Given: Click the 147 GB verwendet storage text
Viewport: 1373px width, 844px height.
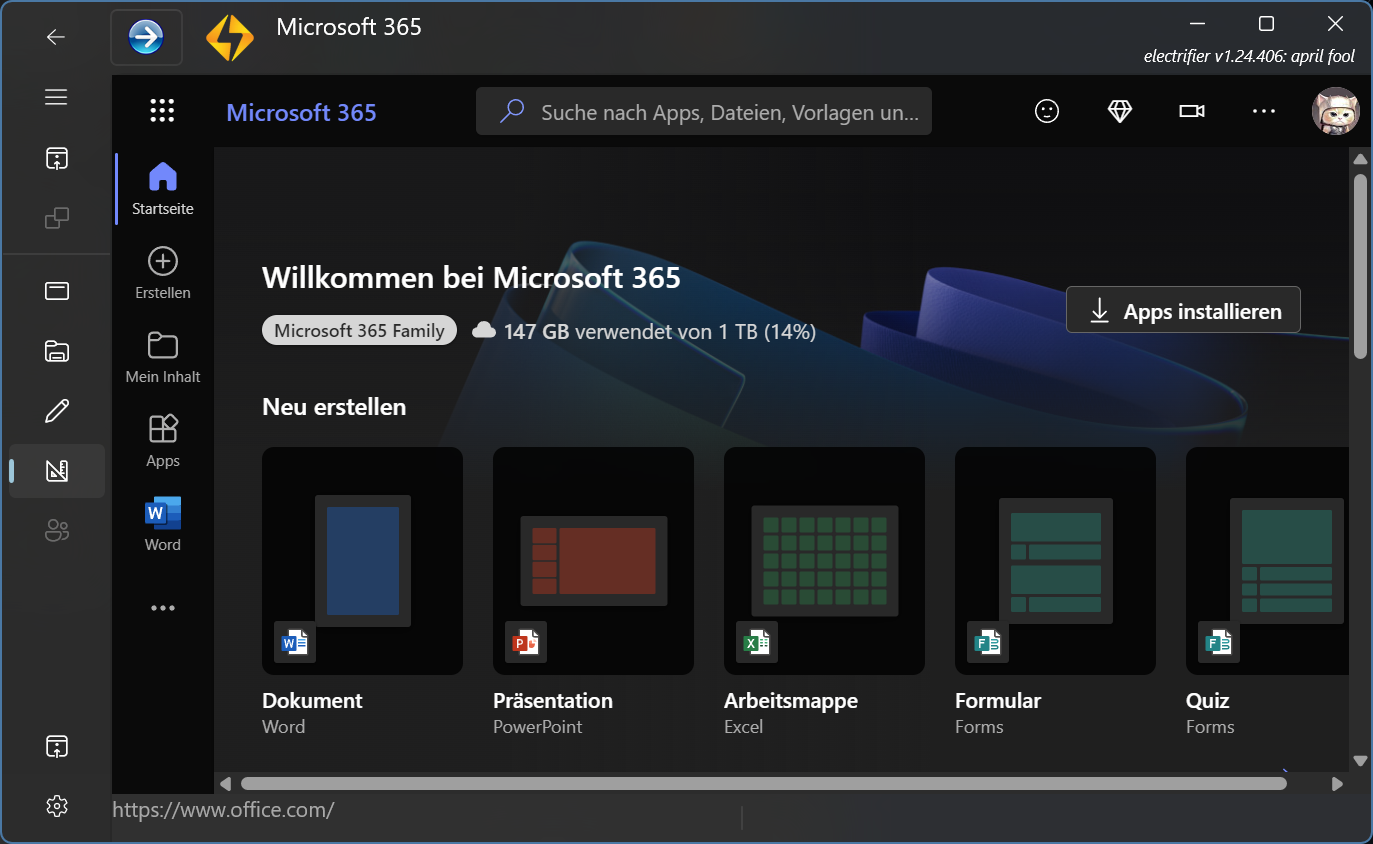Looking at the screenshot, I should [x=660, y=331].
